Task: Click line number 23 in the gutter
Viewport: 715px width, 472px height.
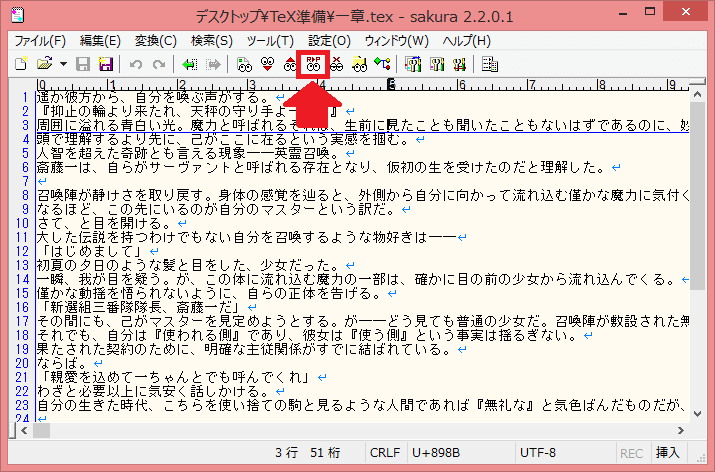Action: (22, 405)
